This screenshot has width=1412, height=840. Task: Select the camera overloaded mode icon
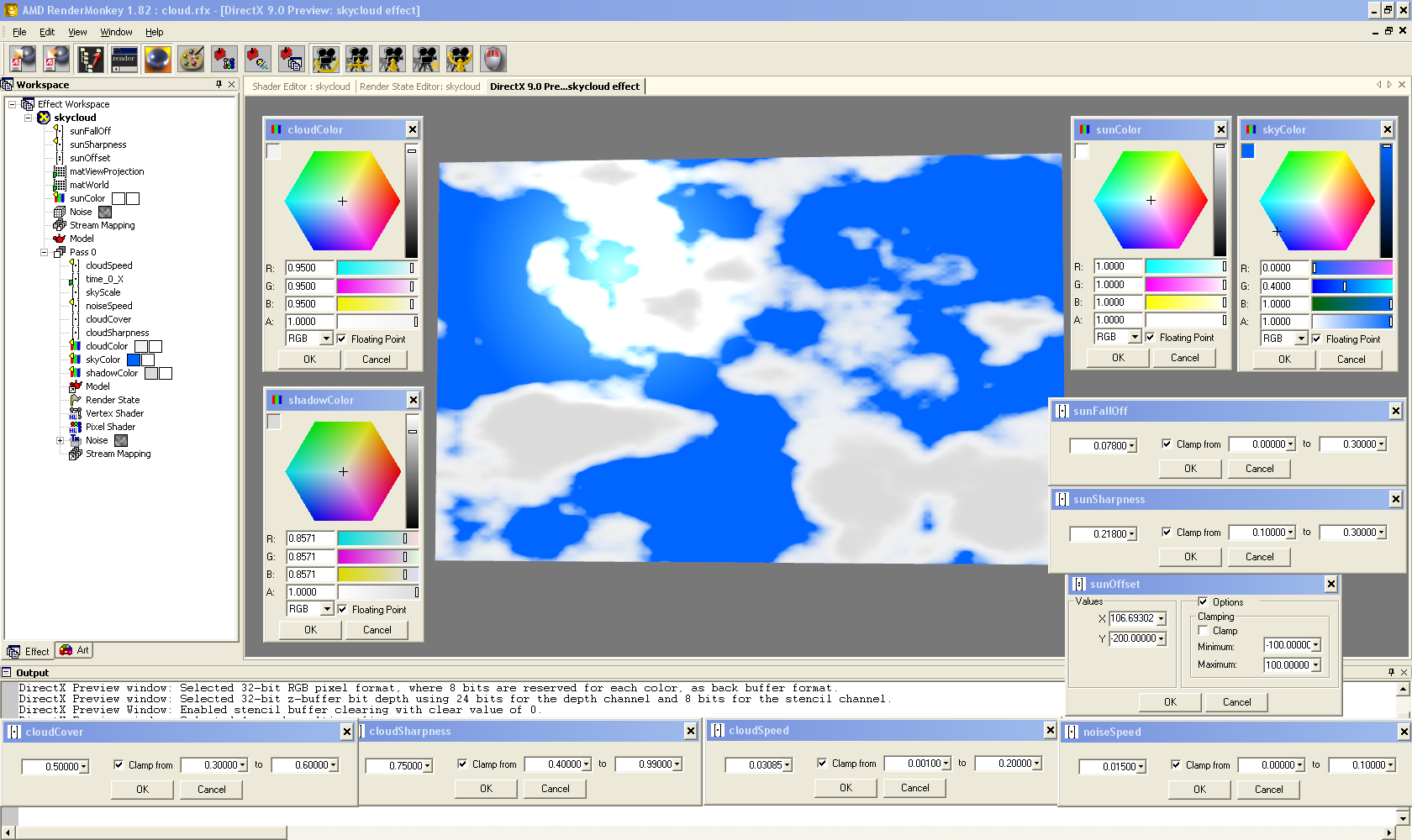460,59
